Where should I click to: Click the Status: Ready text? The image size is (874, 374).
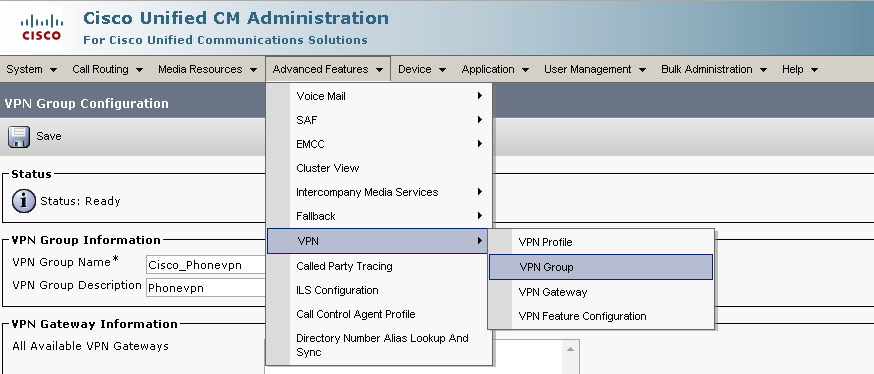coord(80,201)
